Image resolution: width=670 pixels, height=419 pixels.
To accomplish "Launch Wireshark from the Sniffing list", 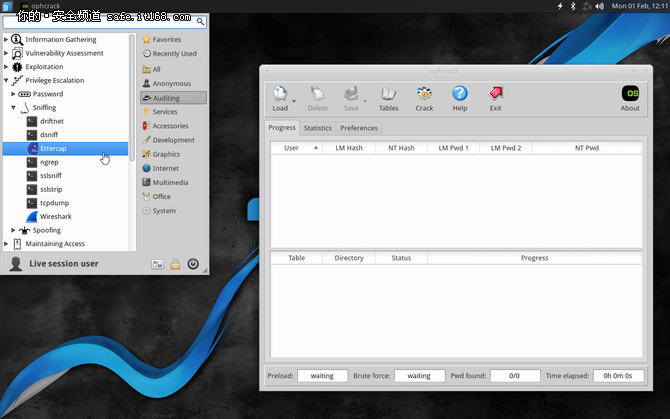I will coord(55,216).
